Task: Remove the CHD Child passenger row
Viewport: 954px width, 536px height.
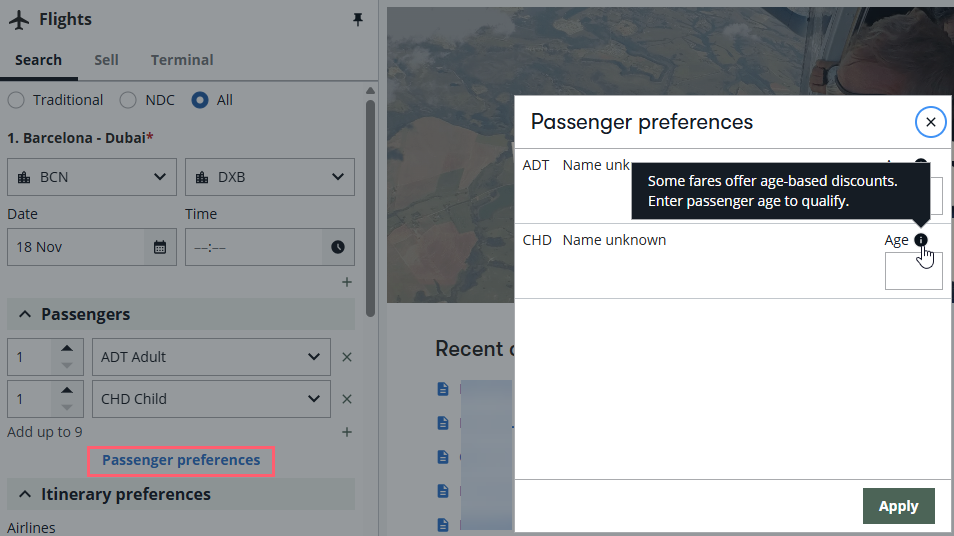Action: pos(347,399)
